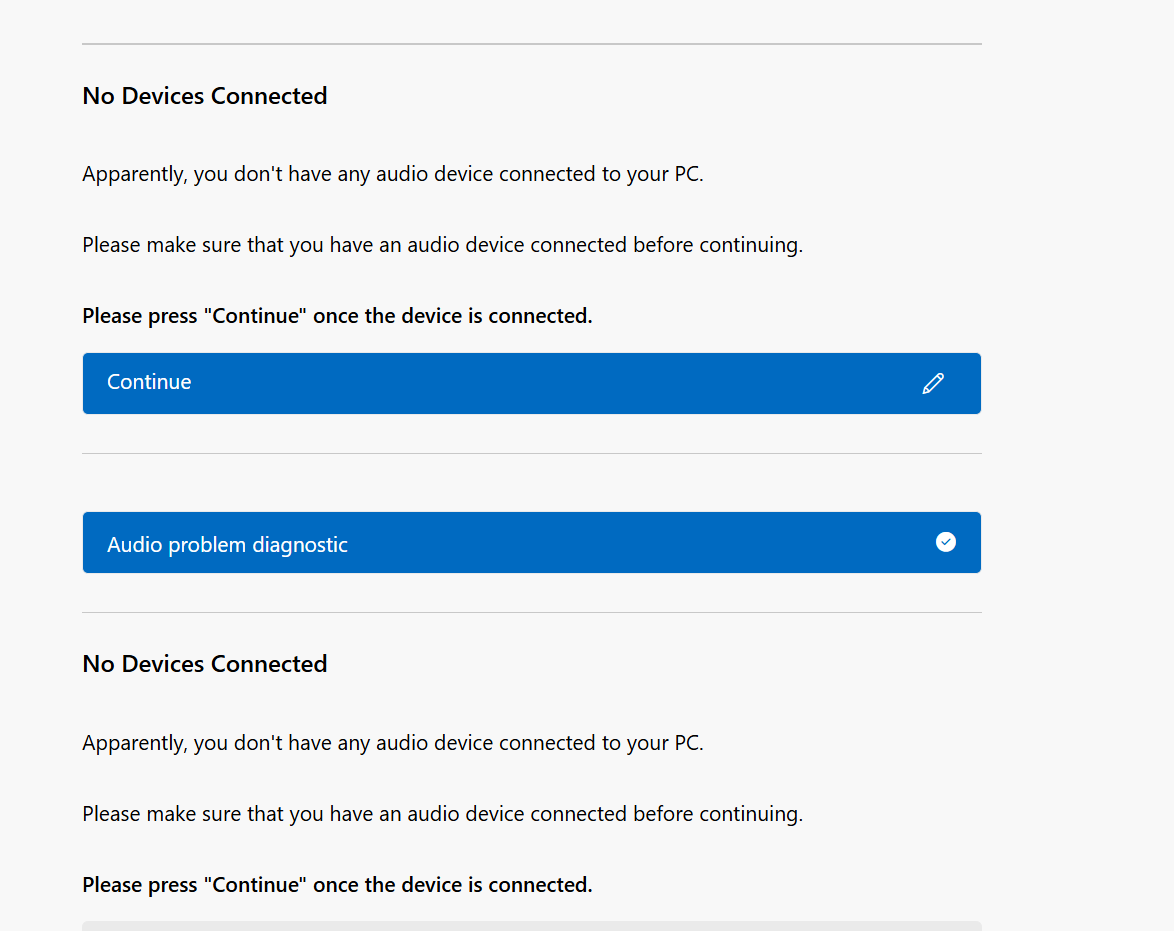Screen dimensions: 1174x931
Task: Click the checkmark icon on Audio problem diagnostic
Action: tap(946, 542)
